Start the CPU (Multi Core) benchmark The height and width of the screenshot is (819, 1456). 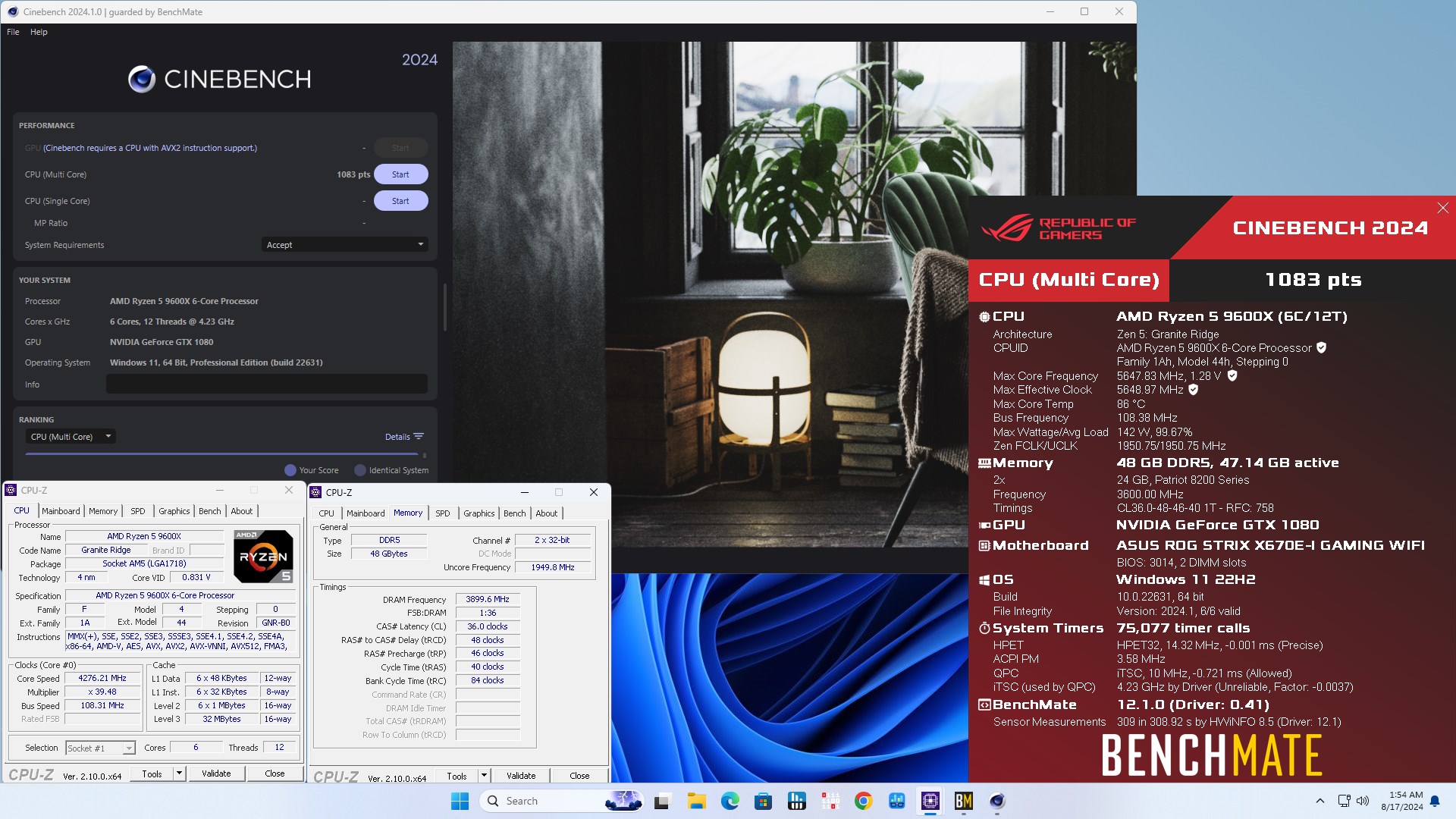click(400, 174)
